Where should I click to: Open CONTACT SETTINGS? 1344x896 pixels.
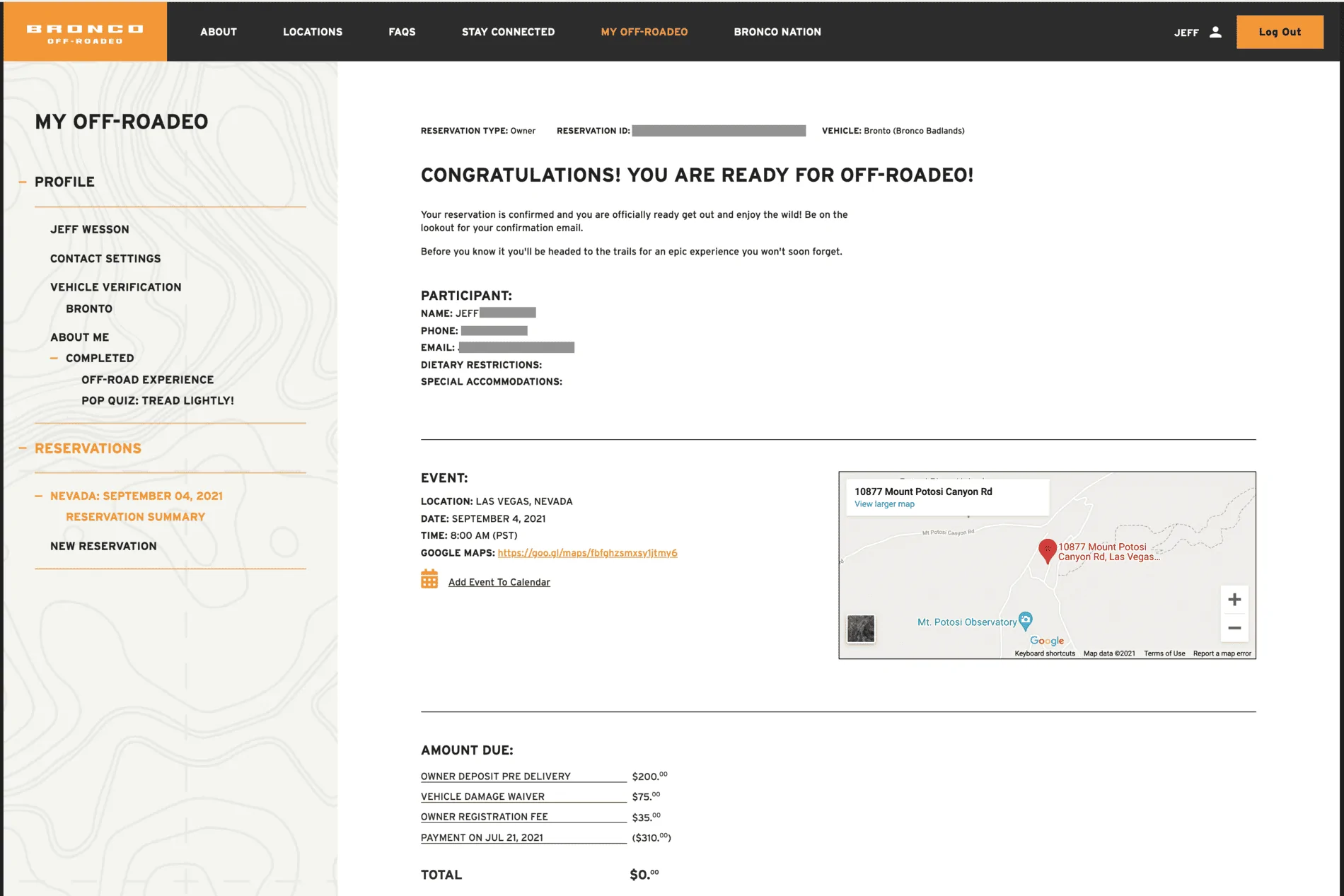click(105, 258)
